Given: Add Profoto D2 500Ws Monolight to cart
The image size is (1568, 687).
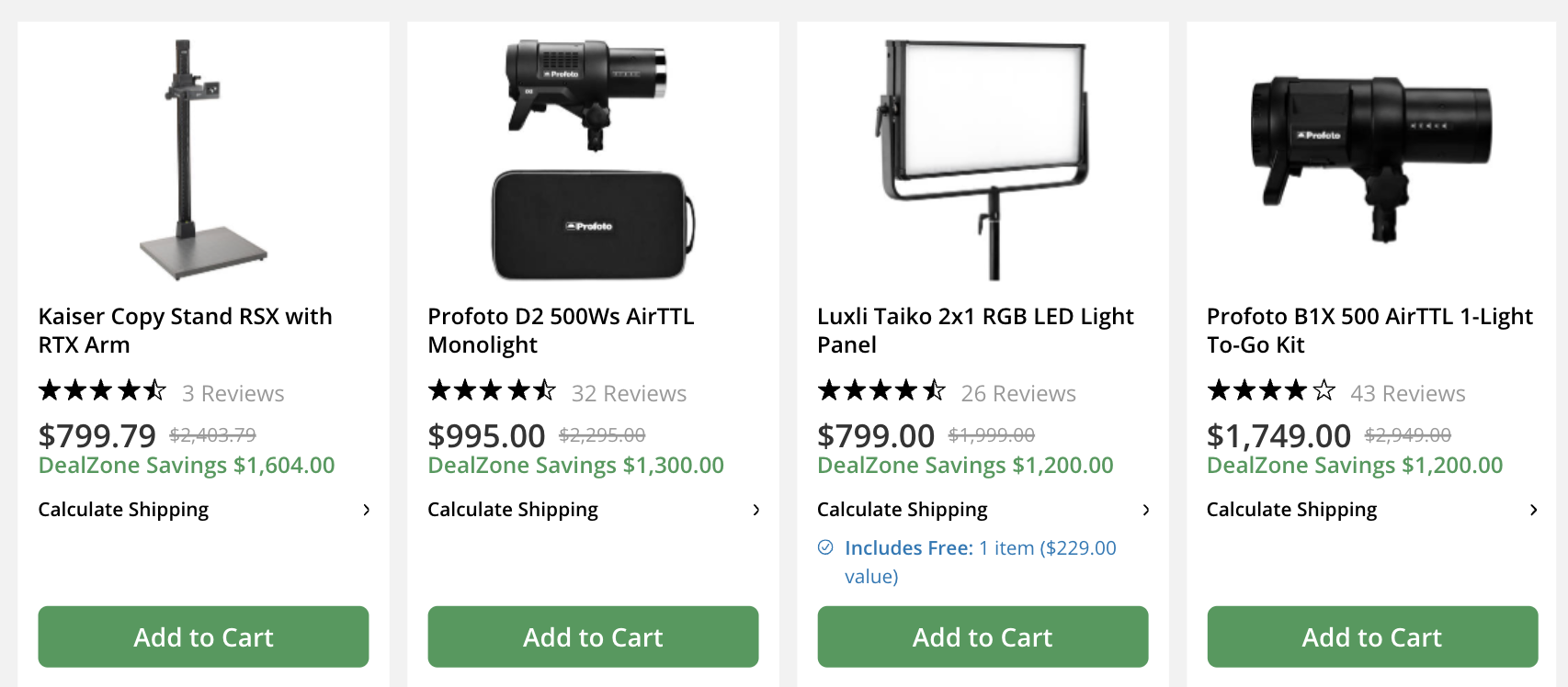Looking at the screenshot, I should (593, 636).
